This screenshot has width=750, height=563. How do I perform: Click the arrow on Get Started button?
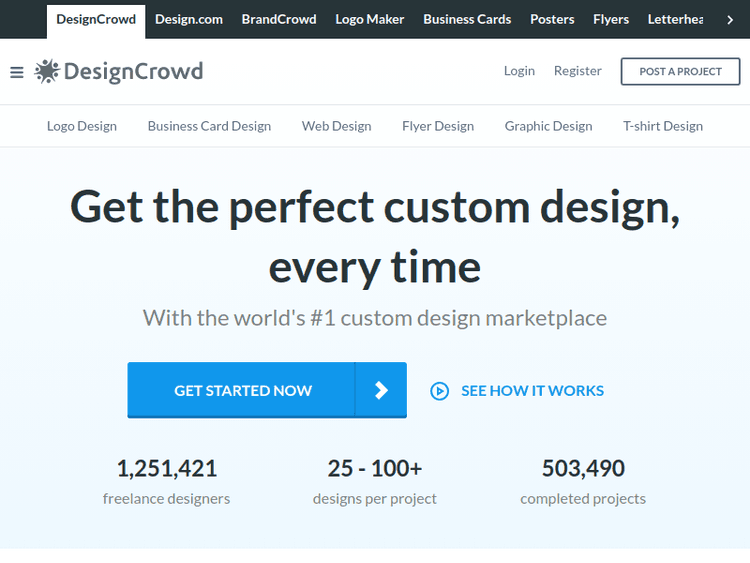381,390
